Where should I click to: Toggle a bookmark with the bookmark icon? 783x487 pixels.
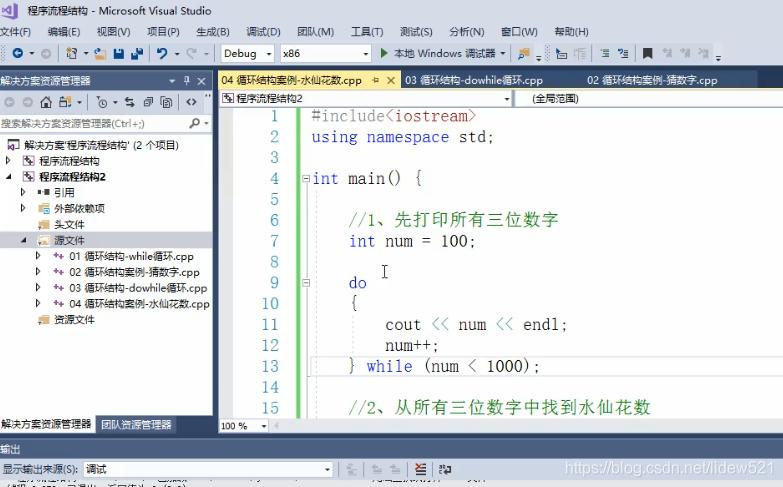click(647, 53)
